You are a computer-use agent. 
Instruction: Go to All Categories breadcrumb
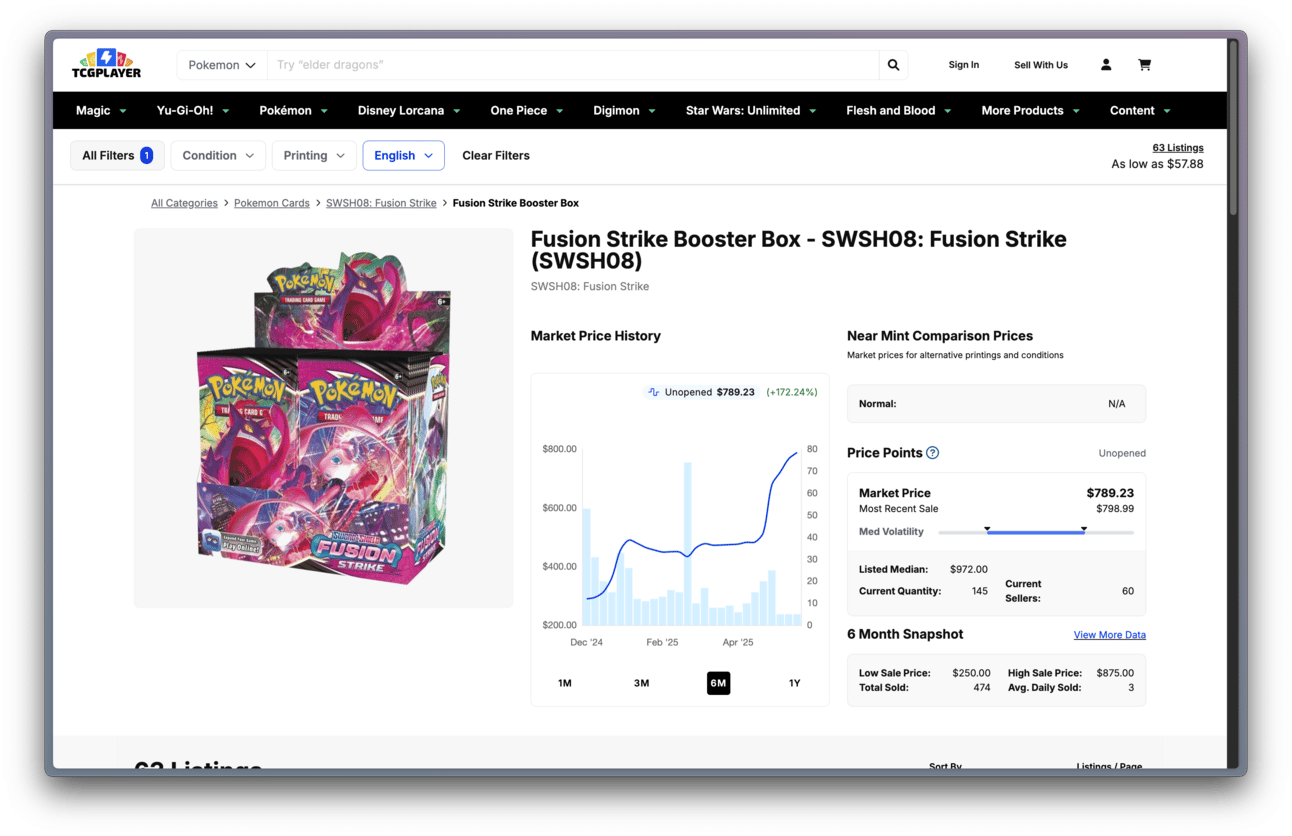point(184,203)
